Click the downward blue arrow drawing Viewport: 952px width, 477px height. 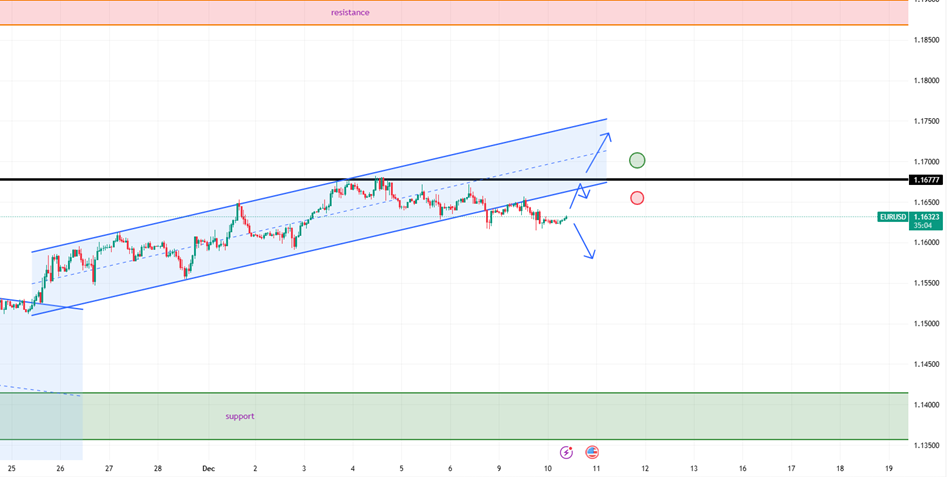click(584, 242)
